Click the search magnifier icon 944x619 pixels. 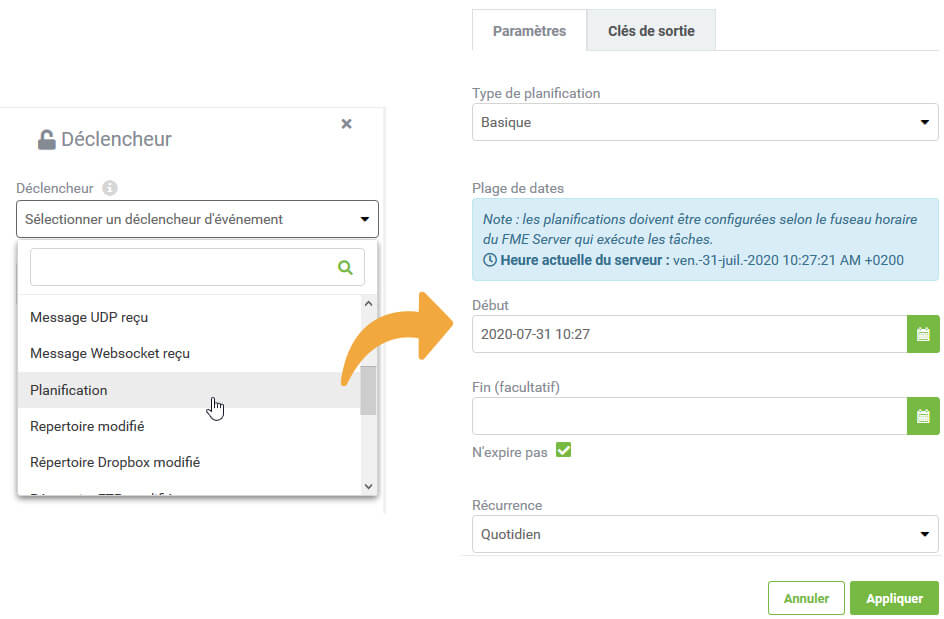345,267
